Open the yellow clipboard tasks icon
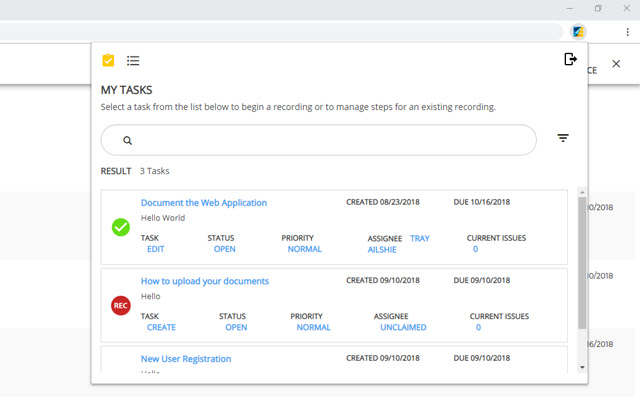This screenshot has height=400, width=640. [x=108, y=60]
